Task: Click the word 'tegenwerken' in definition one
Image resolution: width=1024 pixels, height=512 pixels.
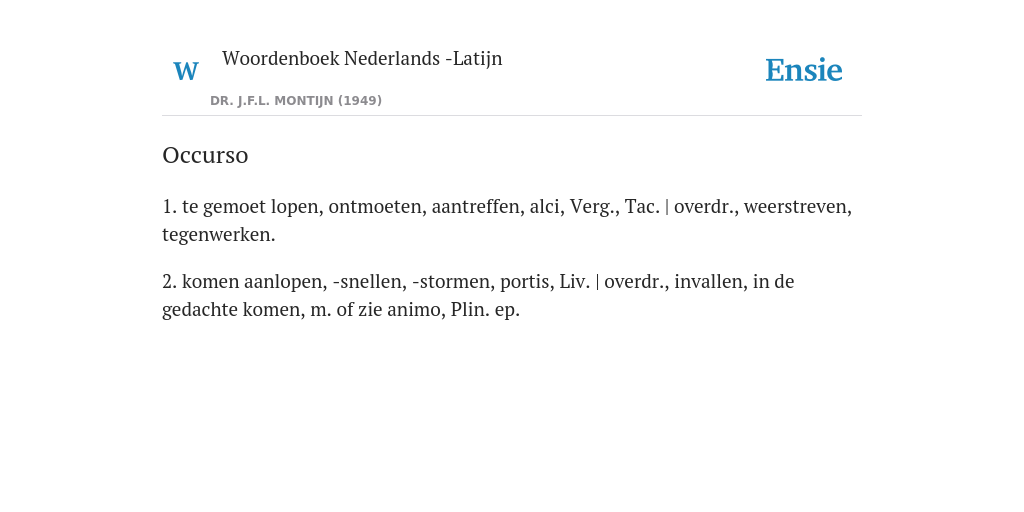Action: point(219,234)
